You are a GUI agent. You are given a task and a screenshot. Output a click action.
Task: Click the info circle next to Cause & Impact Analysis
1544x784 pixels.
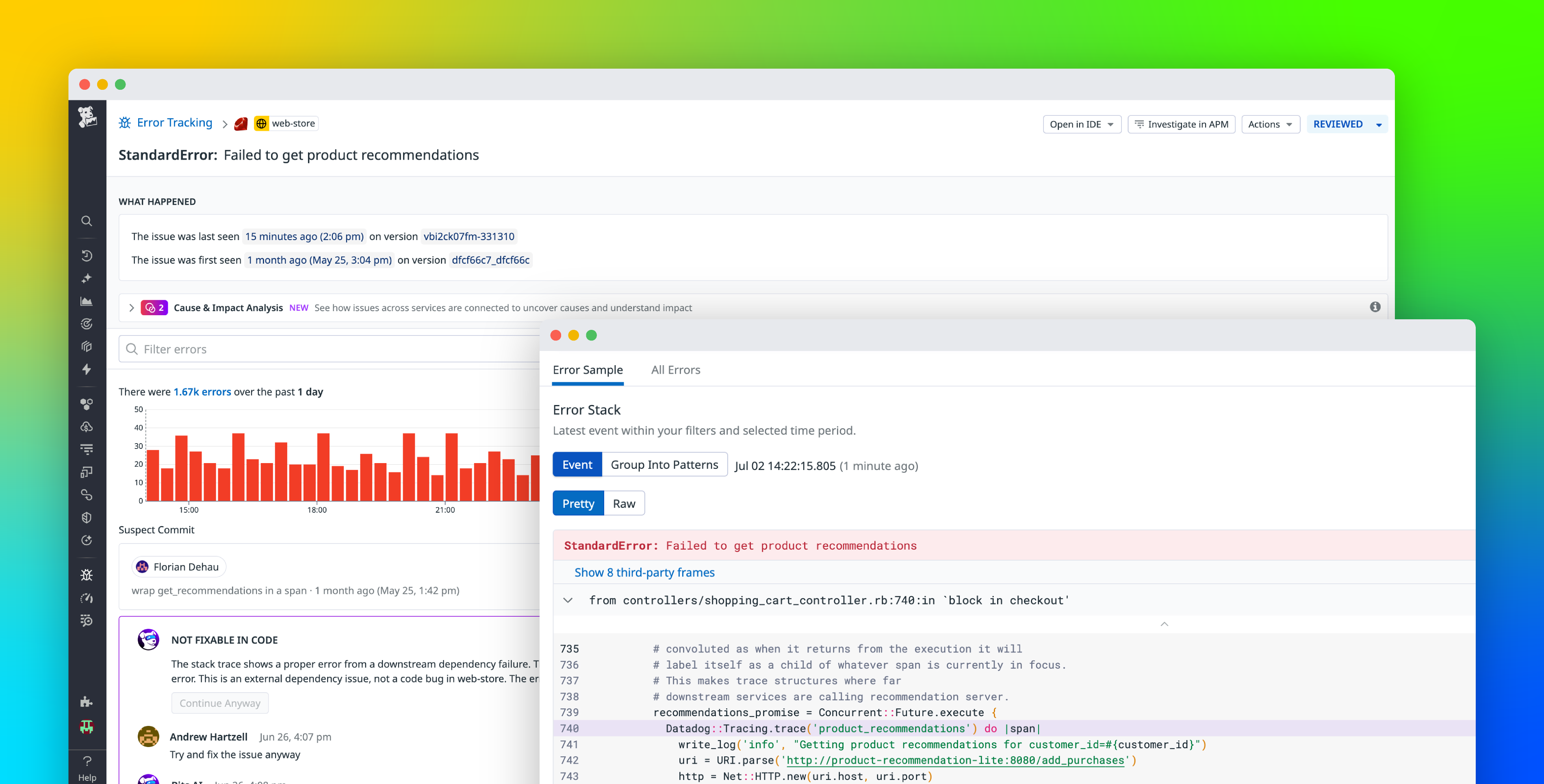coord(1375,307)
